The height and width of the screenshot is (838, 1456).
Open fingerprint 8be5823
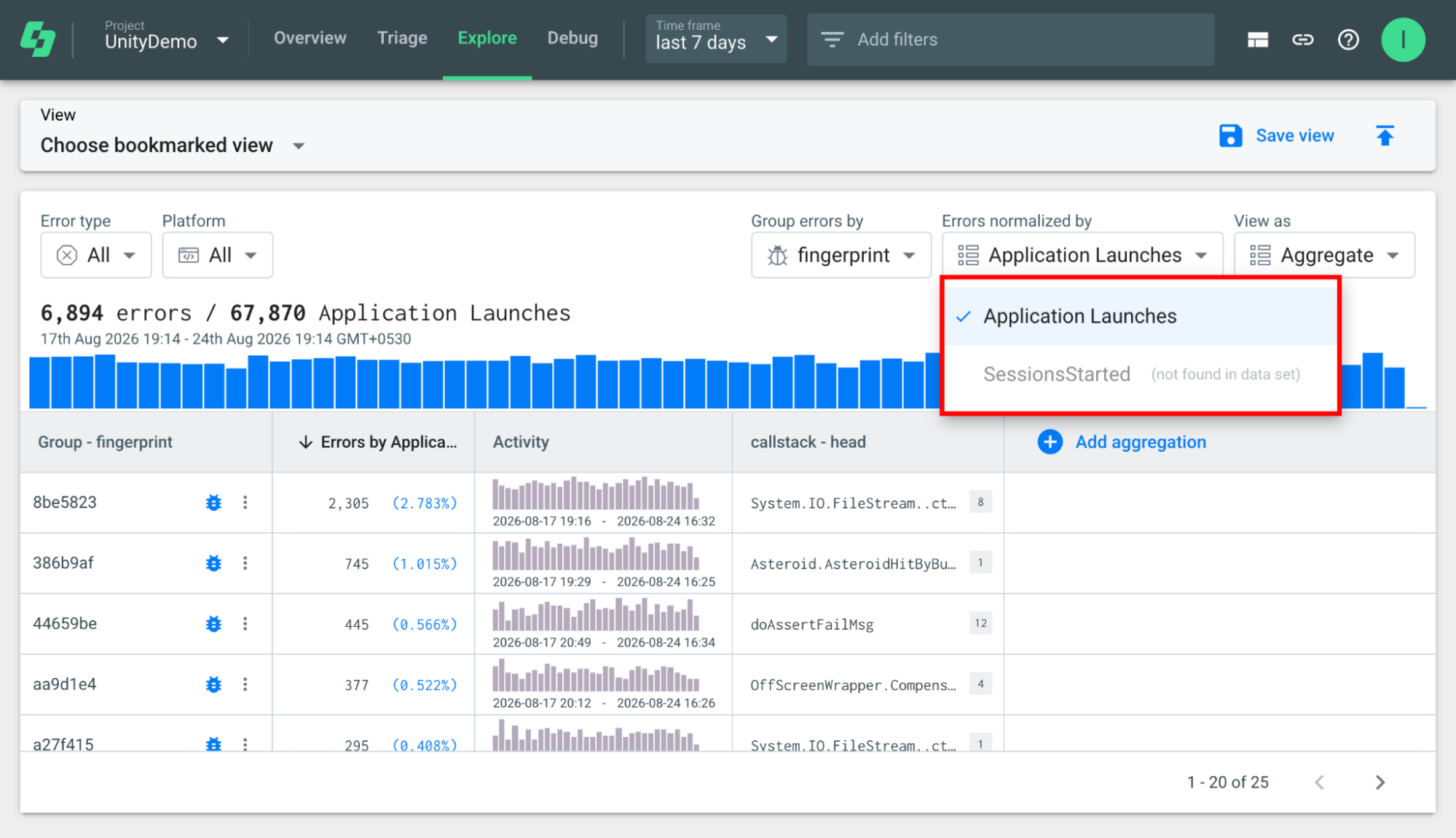65,502
